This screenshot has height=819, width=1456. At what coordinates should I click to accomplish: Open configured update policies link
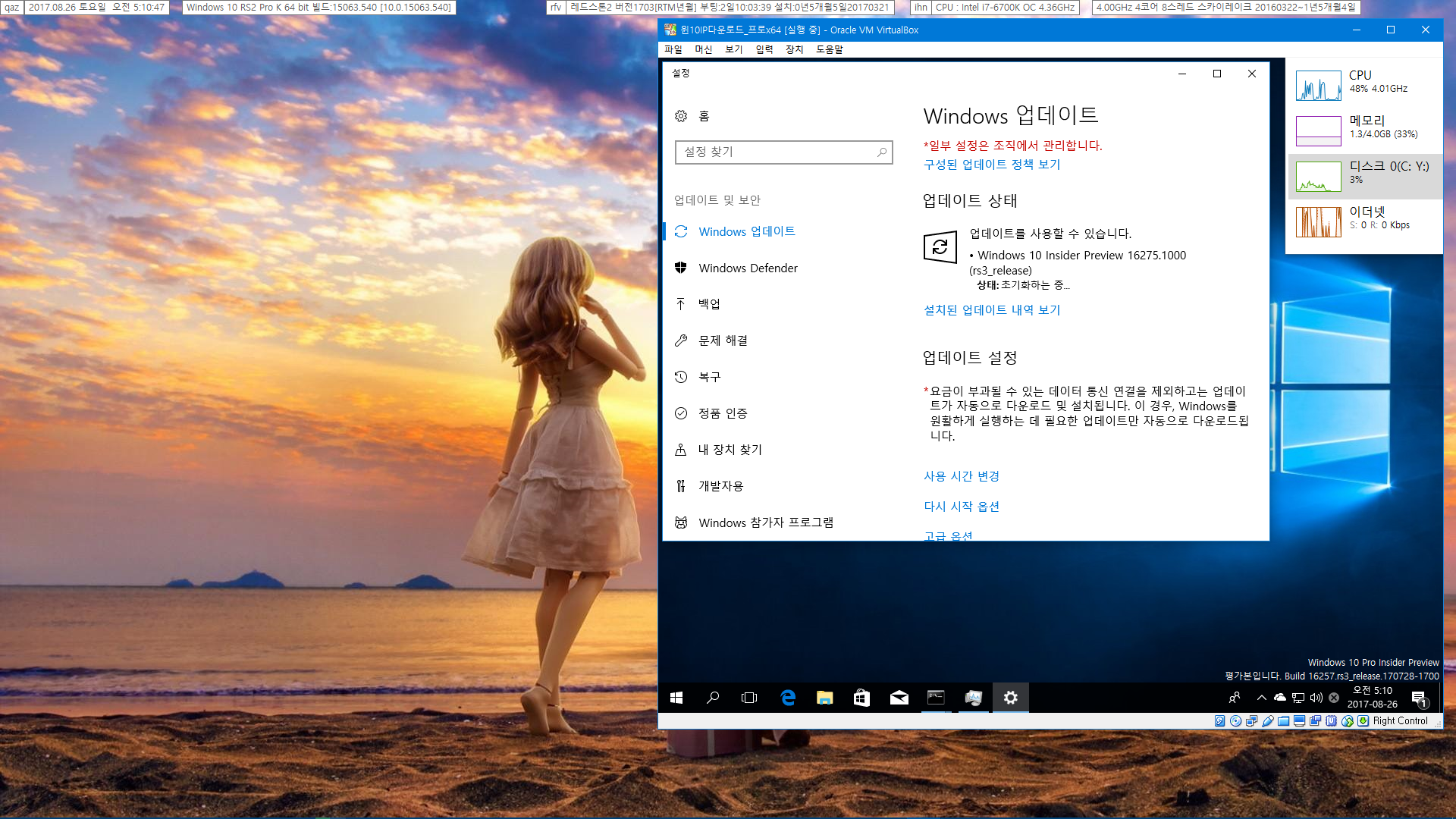(992, 165)
